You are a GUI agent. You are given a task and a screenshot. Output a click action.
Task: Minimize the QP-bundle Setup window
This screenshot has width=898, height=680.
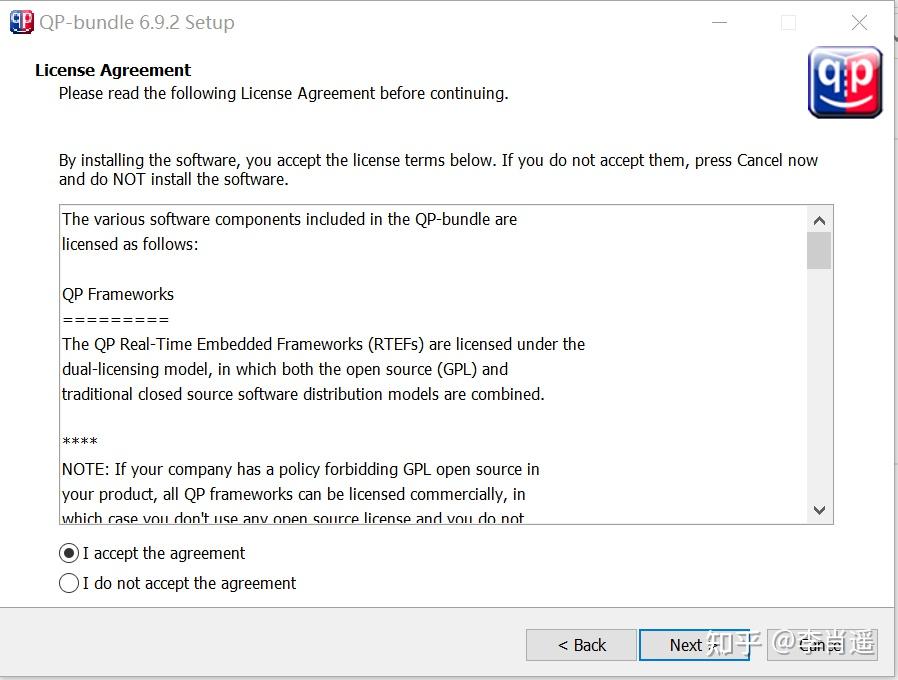pos(717,22)
